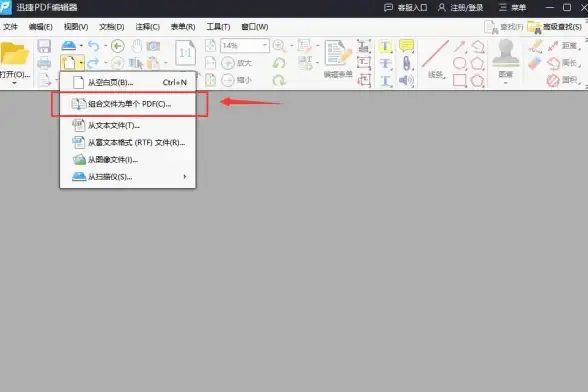Select the red Line drawing tool
The height and width of the screenshot is (392, 588).
click(x=435, y=54)
